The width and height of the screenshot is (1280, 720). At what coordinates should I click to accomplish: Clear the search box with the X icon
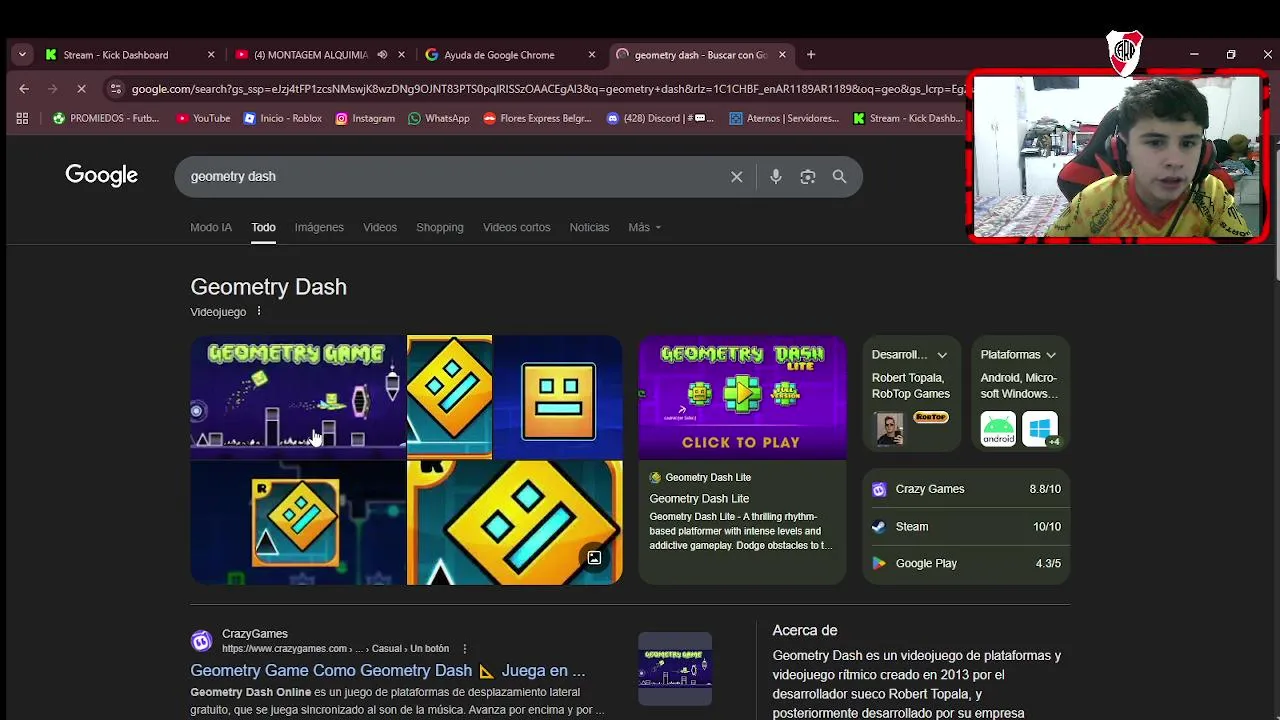coord(736,177)
